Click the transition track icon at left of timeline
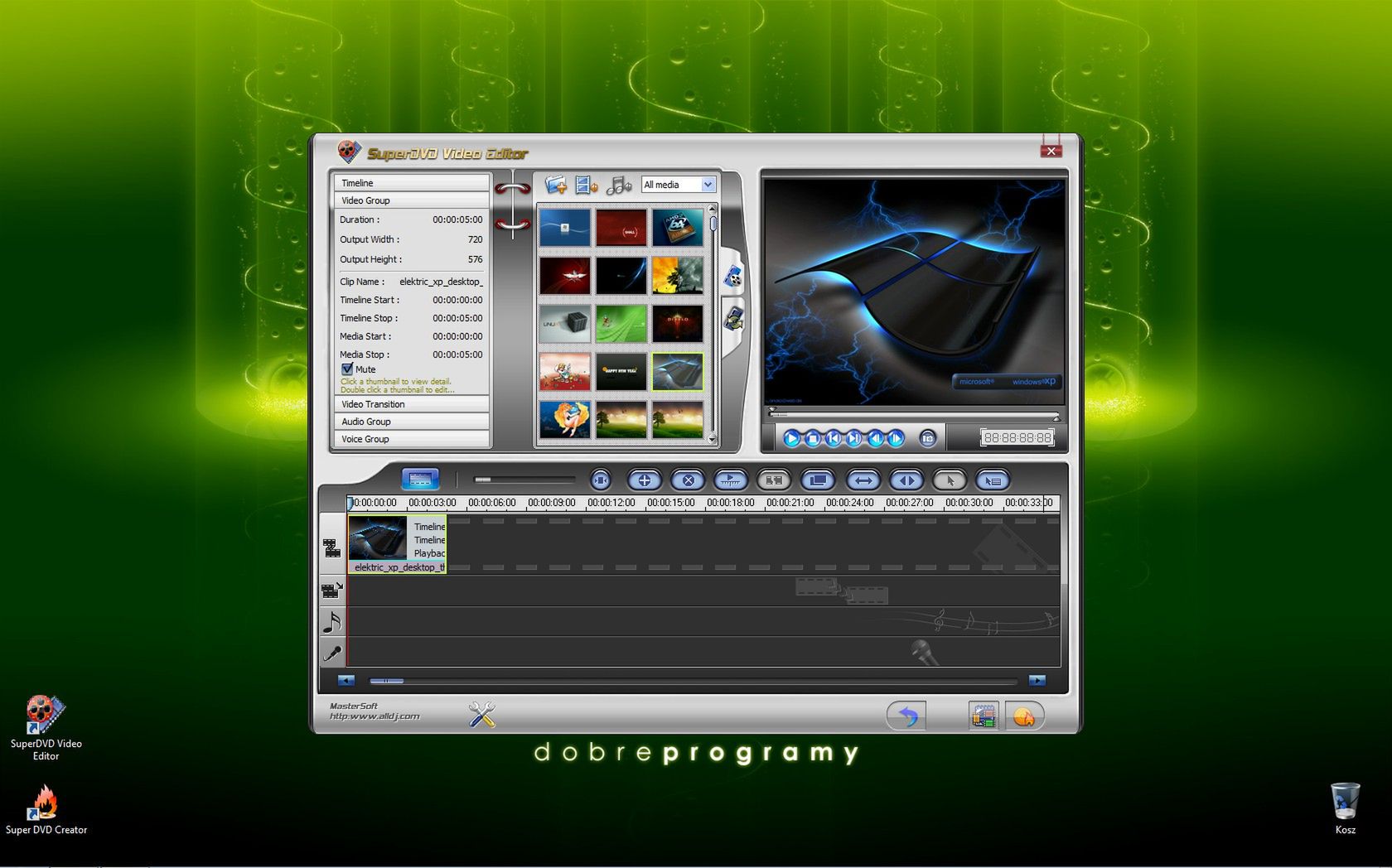This screenshot has width=1392, height=868. coord(331,590)
